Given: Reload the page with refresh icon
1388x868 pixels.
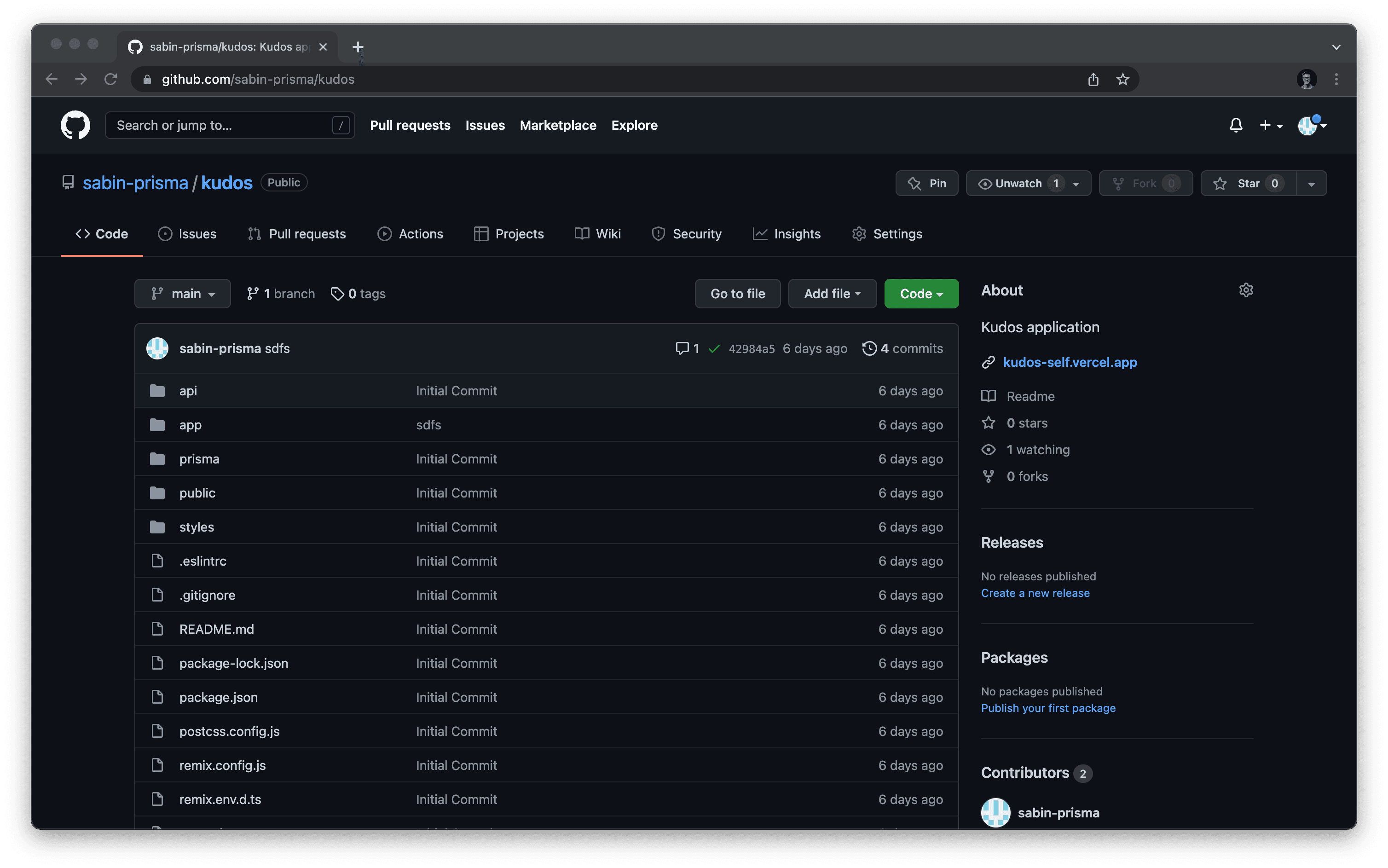Looking at the screenshot, I should (111, 79).
